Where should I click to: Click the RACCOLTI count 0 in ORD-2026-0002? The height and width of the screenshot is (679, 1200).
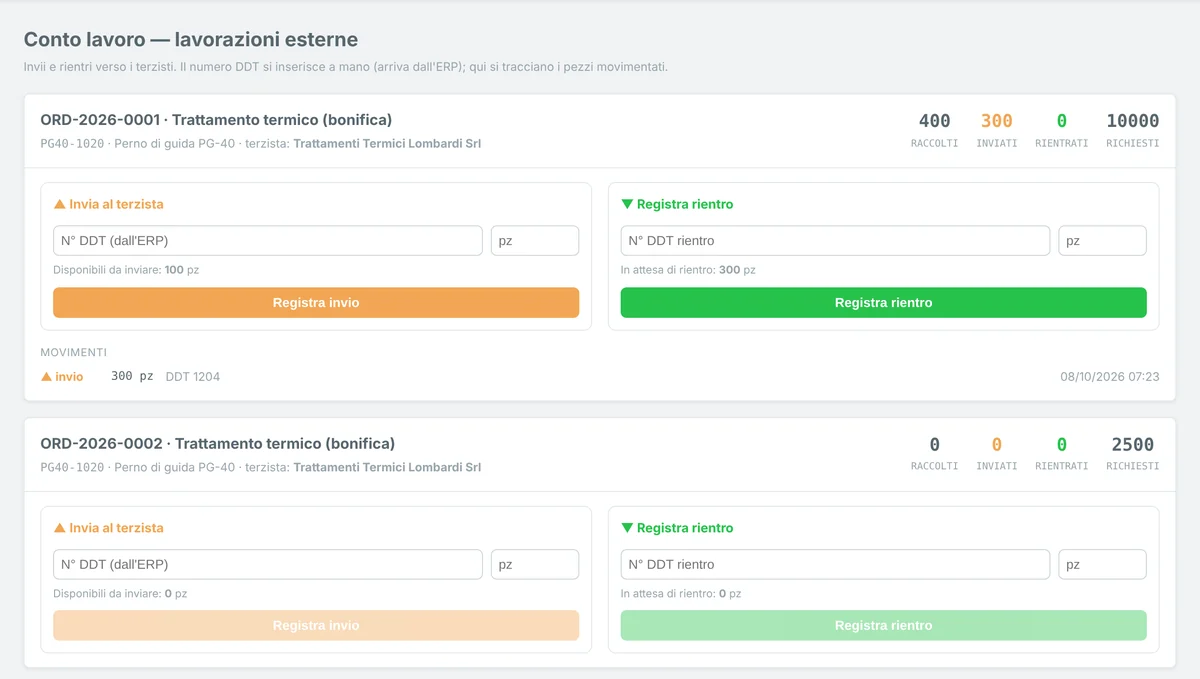point(935,445)
